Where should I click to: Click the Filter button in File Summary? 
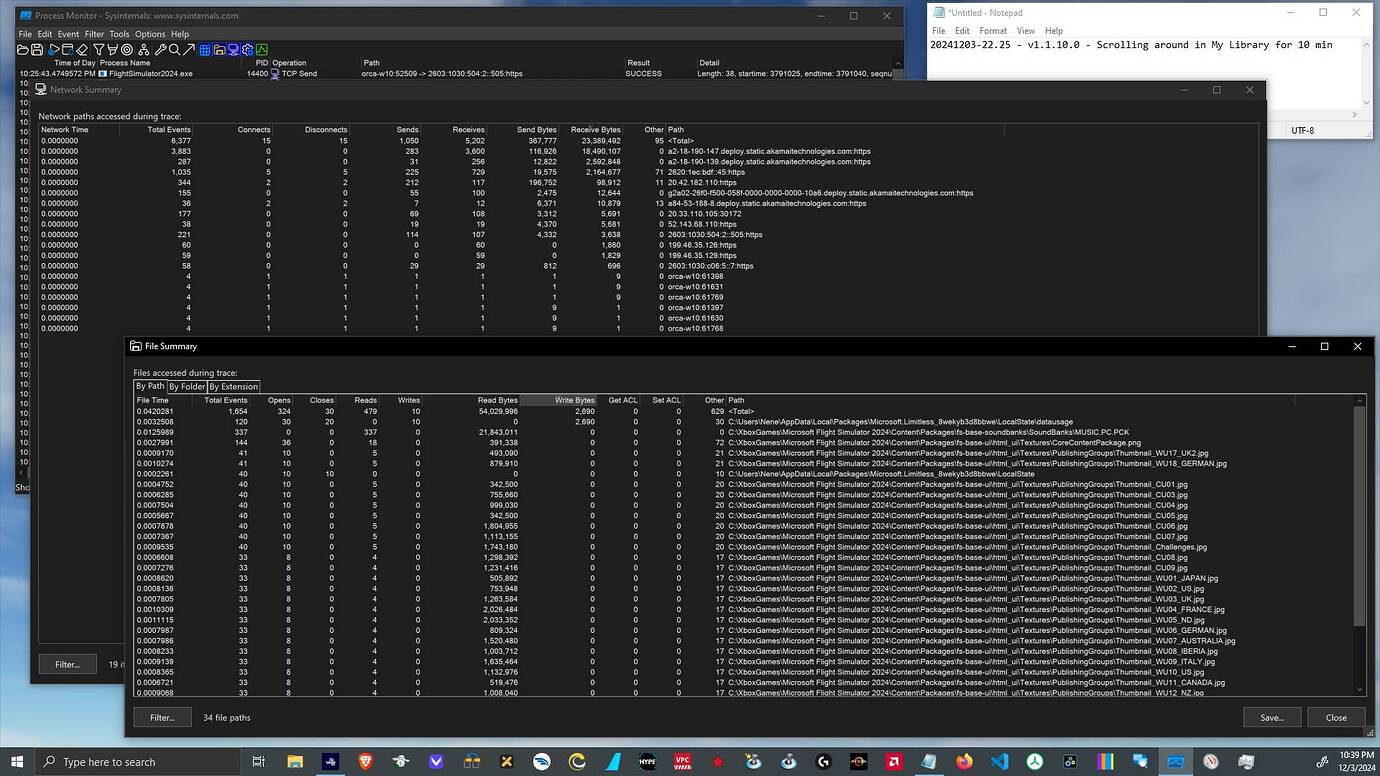(x=160, y=717)
